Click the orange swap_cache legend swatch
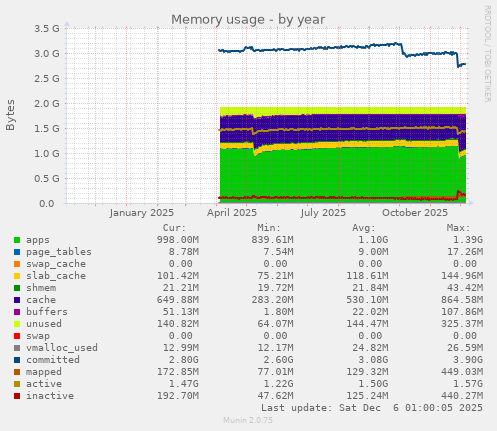This screenshot has height=431, width=497. point(17,264)
